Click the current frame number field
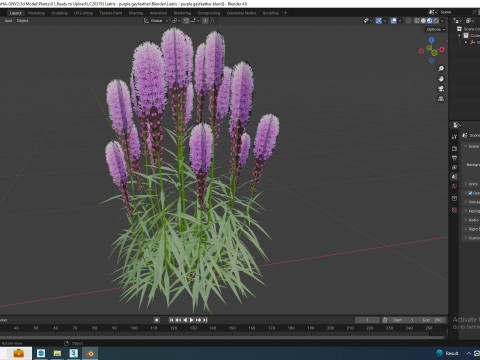 367,320
